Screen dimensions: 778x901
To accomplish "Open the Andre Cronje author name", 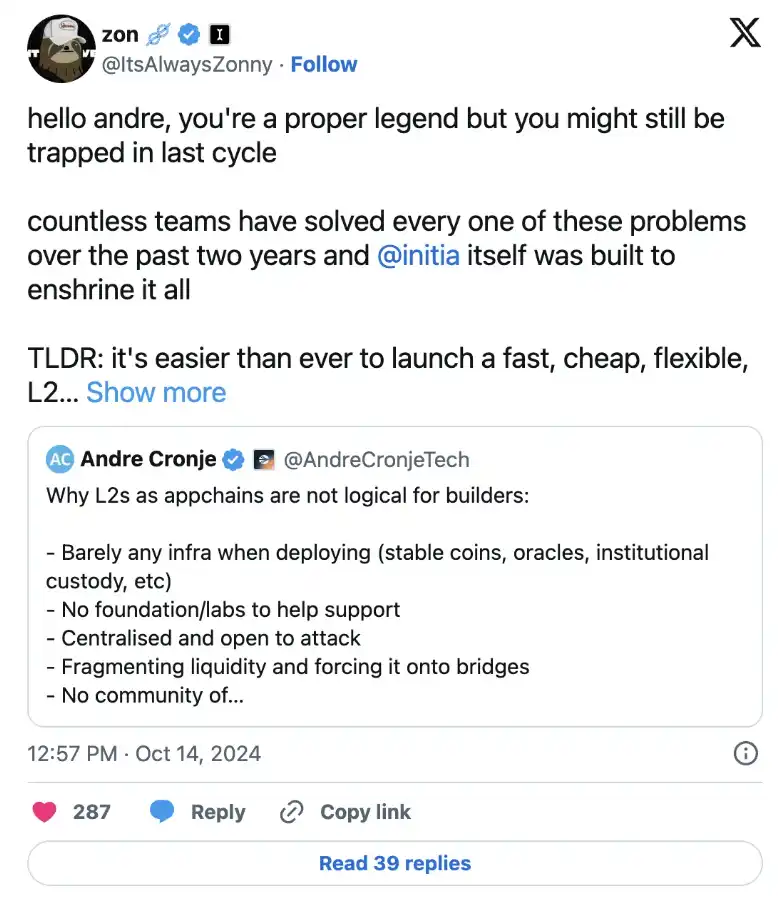I will [148, 460].
